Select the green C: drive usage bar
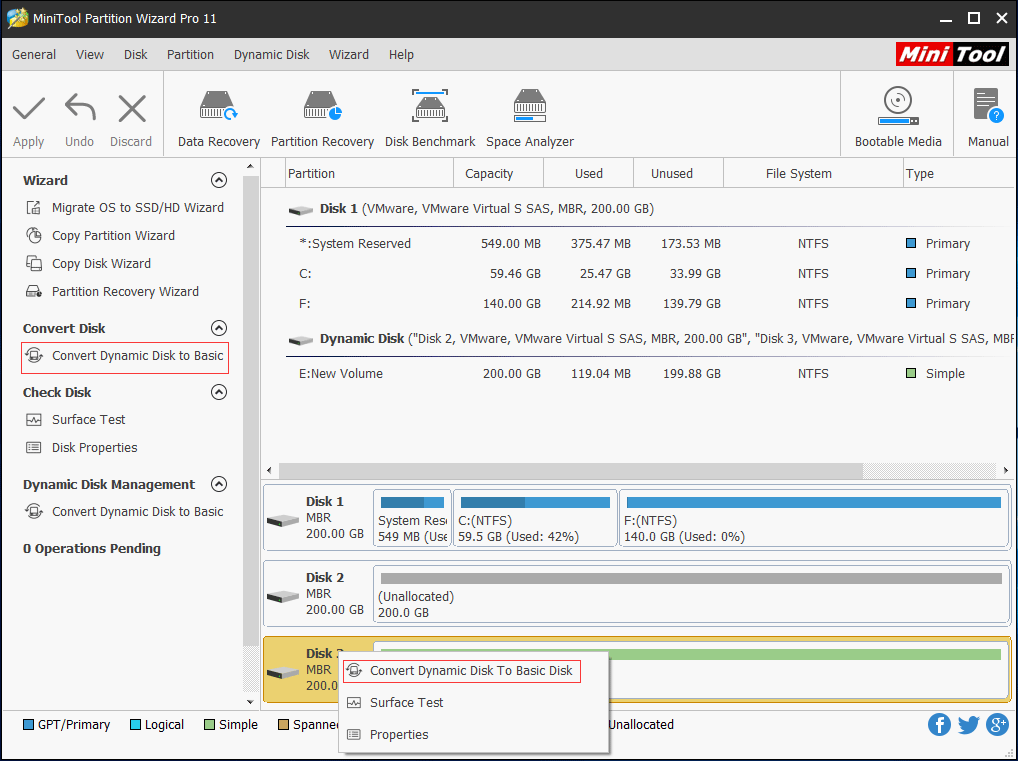Image resolution: width=1018 pixels, height=761 pixels. click(533, 503)
